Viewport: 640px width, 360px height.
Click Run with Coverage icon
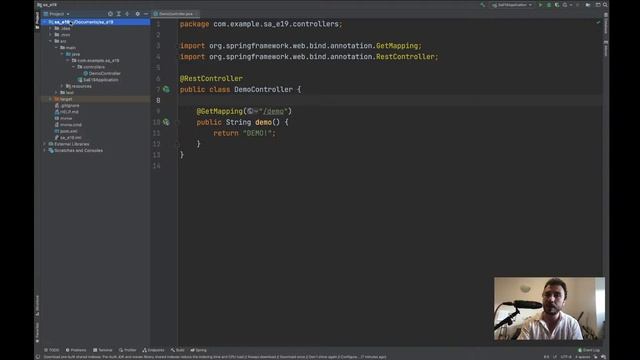coord(557,5)
